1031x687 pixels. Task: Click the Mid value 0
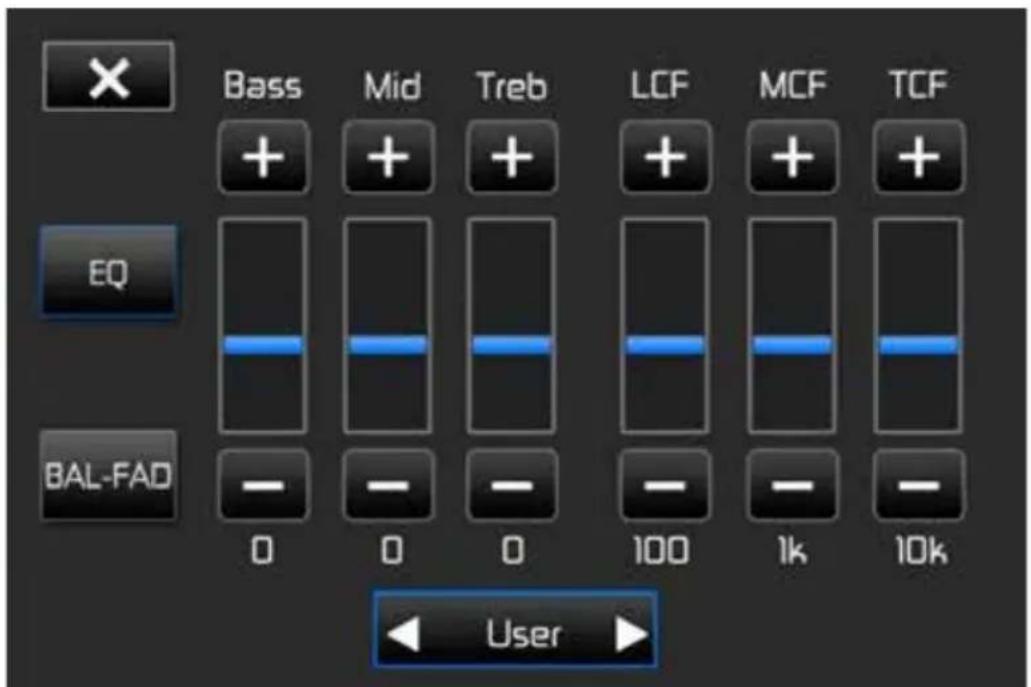(x=392, y=550)
